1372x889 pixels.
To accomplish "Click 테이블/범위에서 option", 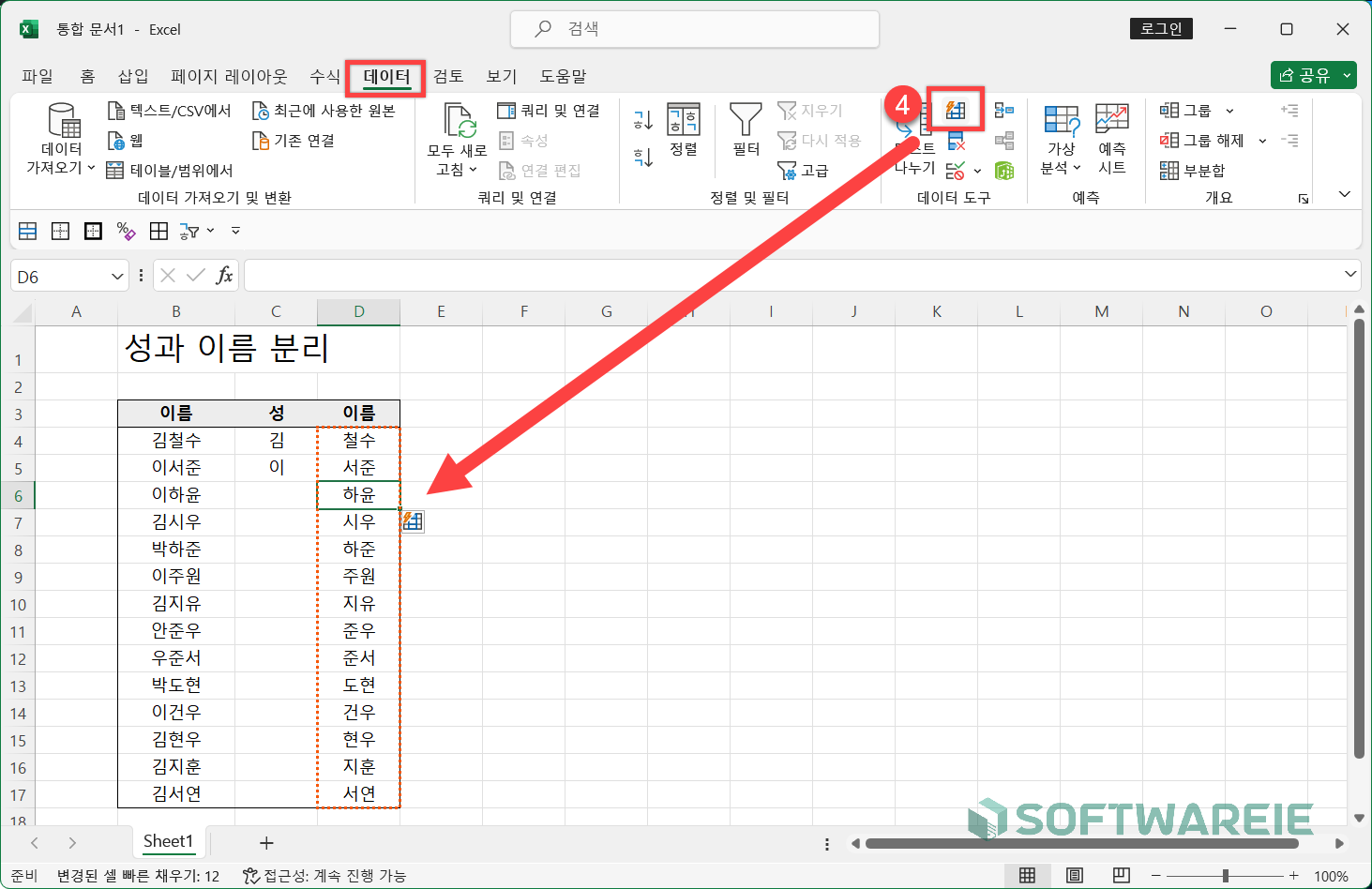I will tap(170, 171).
